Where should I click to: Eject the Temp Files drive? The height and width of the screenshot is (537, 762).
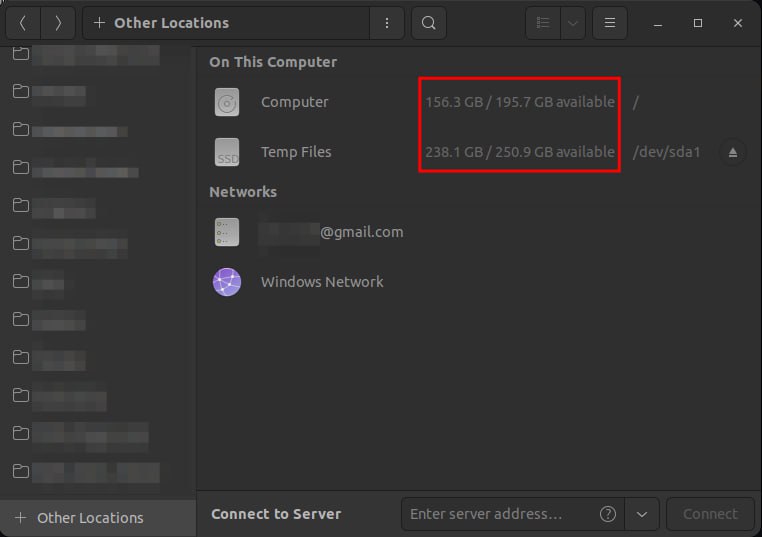[x=733, y=153]
